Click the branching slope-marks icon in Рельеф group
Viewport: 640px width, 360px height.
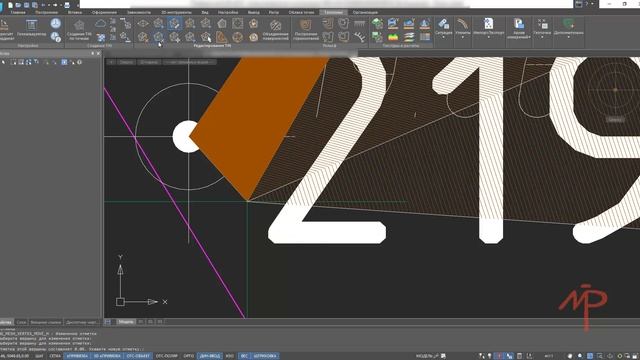[359, 38]
